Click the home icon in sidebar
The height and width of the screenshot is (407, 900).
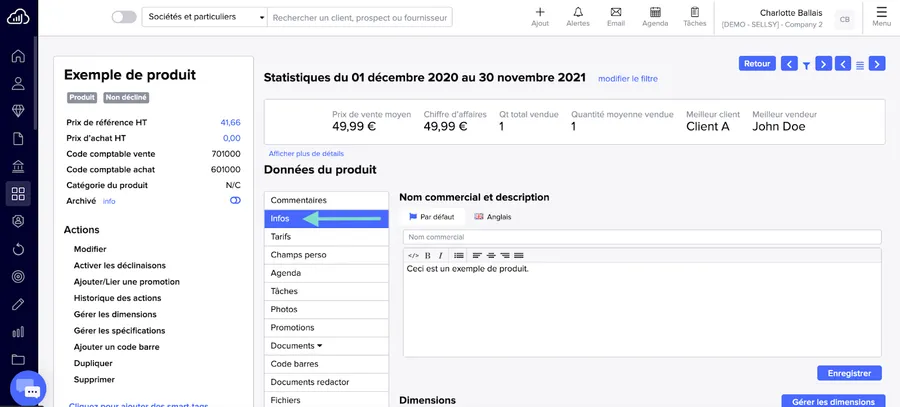[18, 56]
